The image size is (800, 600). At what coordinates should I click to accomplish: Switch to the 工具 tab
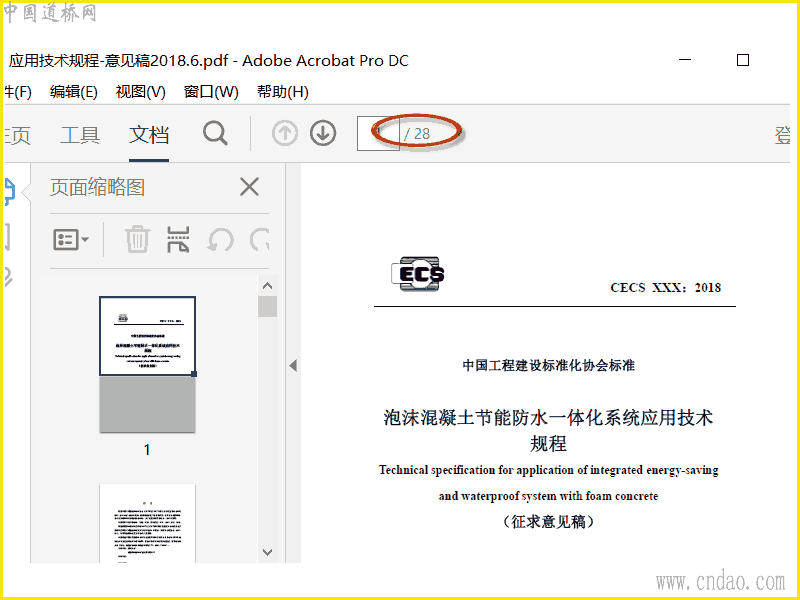click(80, 135)
